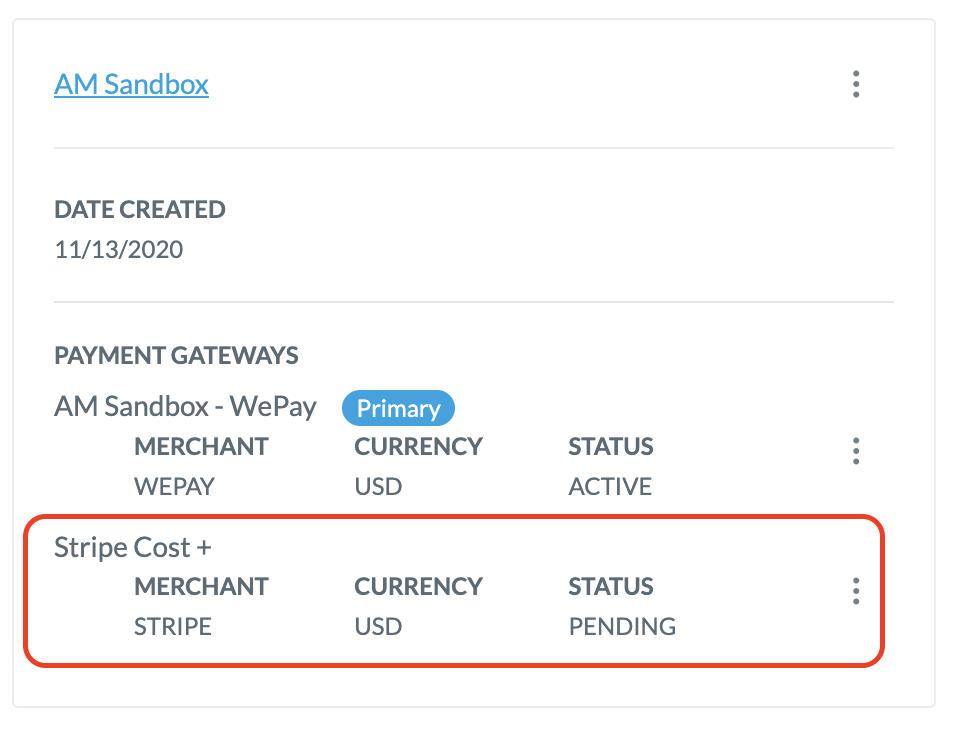Open the AM Sandbox link
The width and height of the screenshot is (960, 738).
131,85
